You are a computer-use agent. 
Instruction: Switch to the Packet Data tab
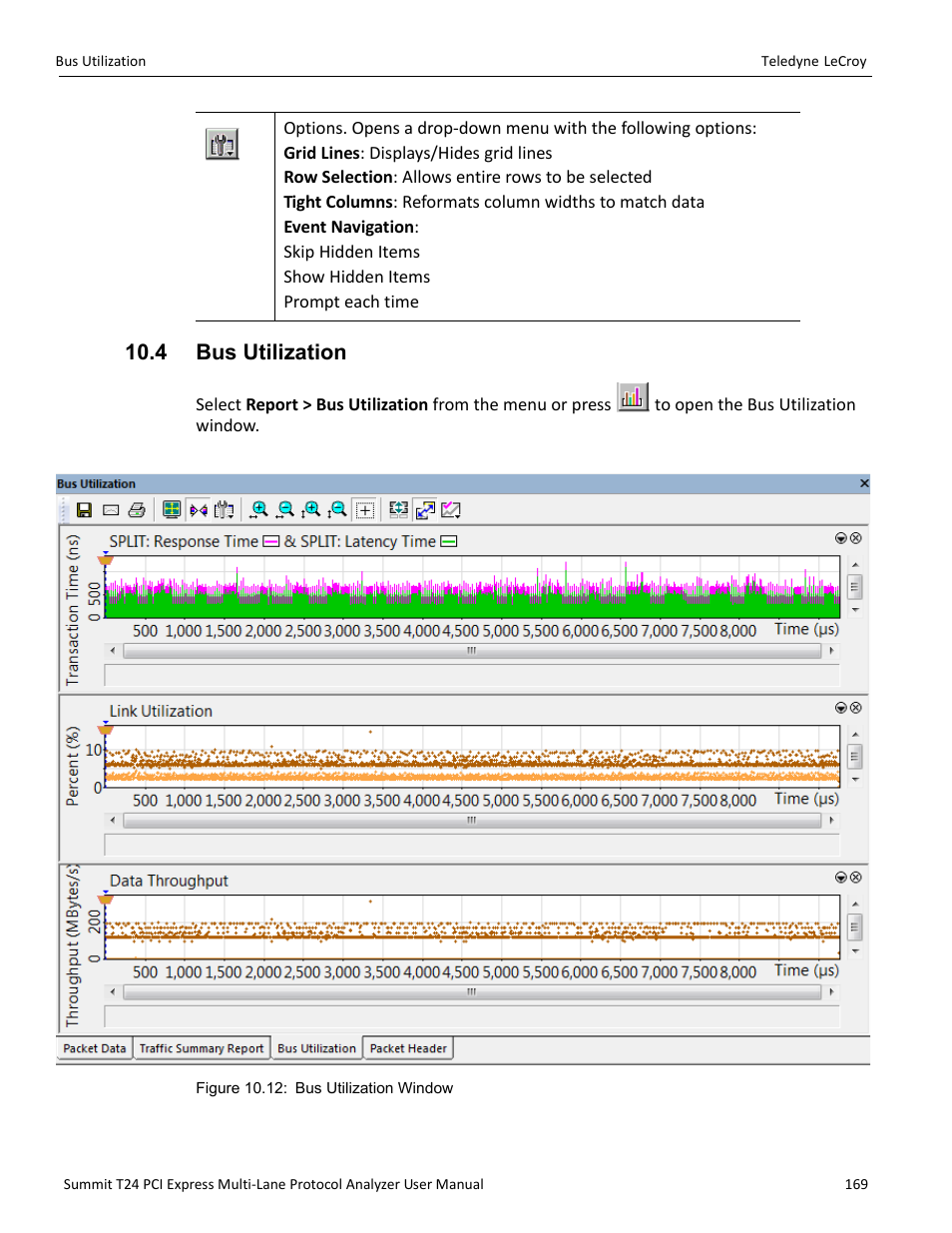point(95,1048)
